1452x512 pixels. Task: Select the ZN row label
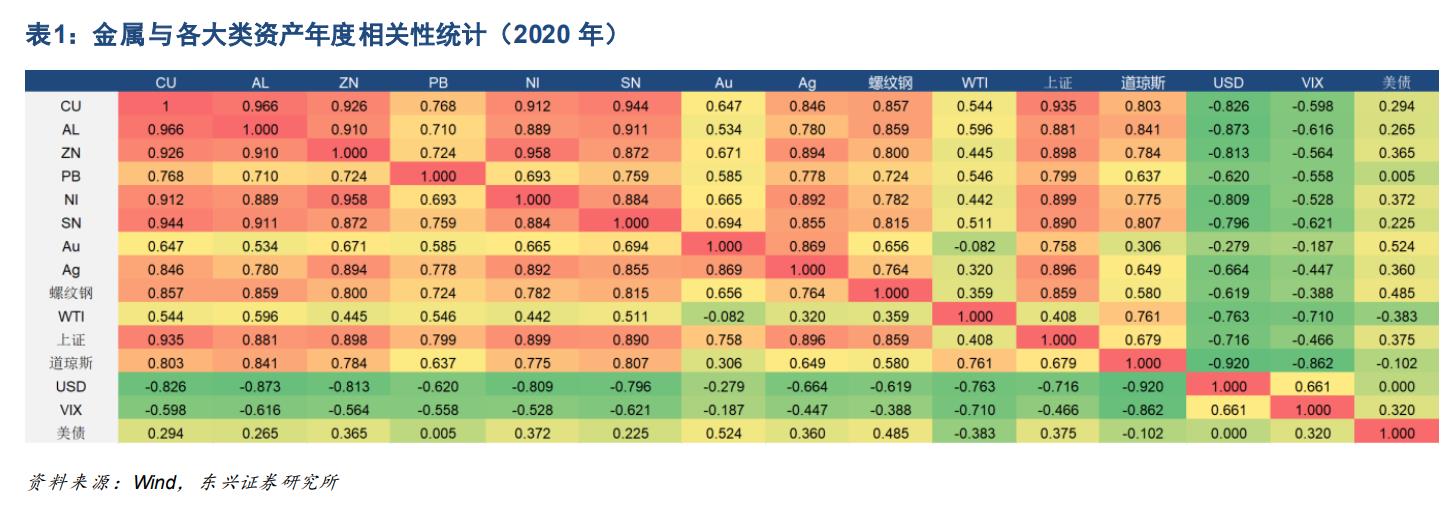pos(70,152)
